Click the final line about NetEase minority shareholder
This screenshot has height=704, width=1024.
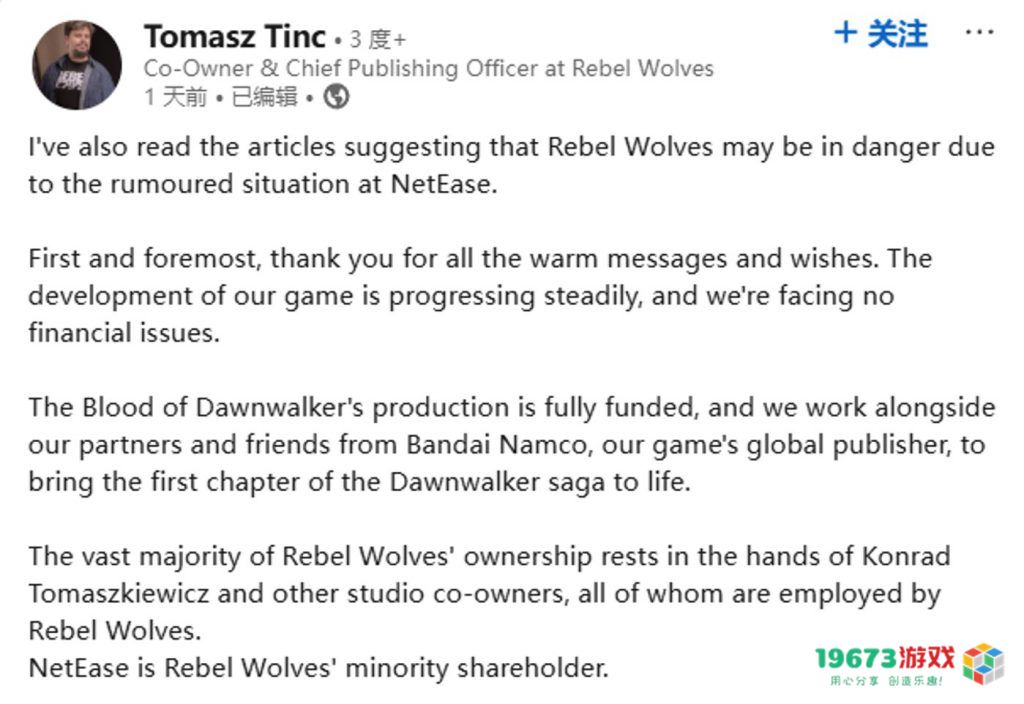(x=319, y=668)
